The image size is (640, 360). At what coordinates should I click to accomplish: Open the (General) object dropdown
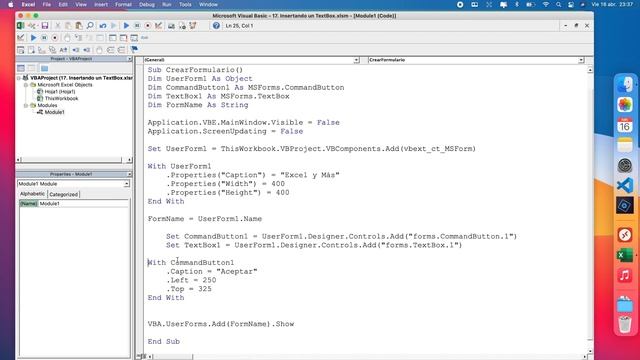356,60
